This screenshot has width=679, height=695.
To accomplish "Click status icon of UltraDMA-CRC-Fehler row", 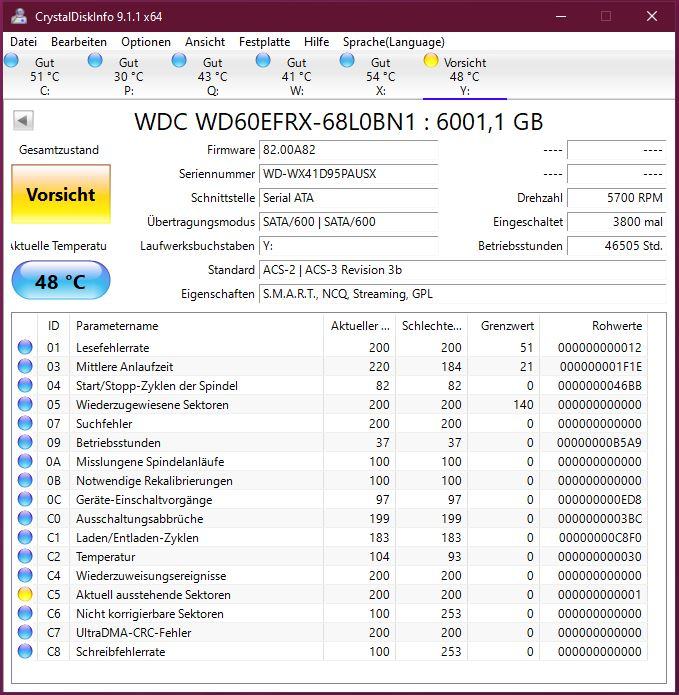I will point(25,633).
